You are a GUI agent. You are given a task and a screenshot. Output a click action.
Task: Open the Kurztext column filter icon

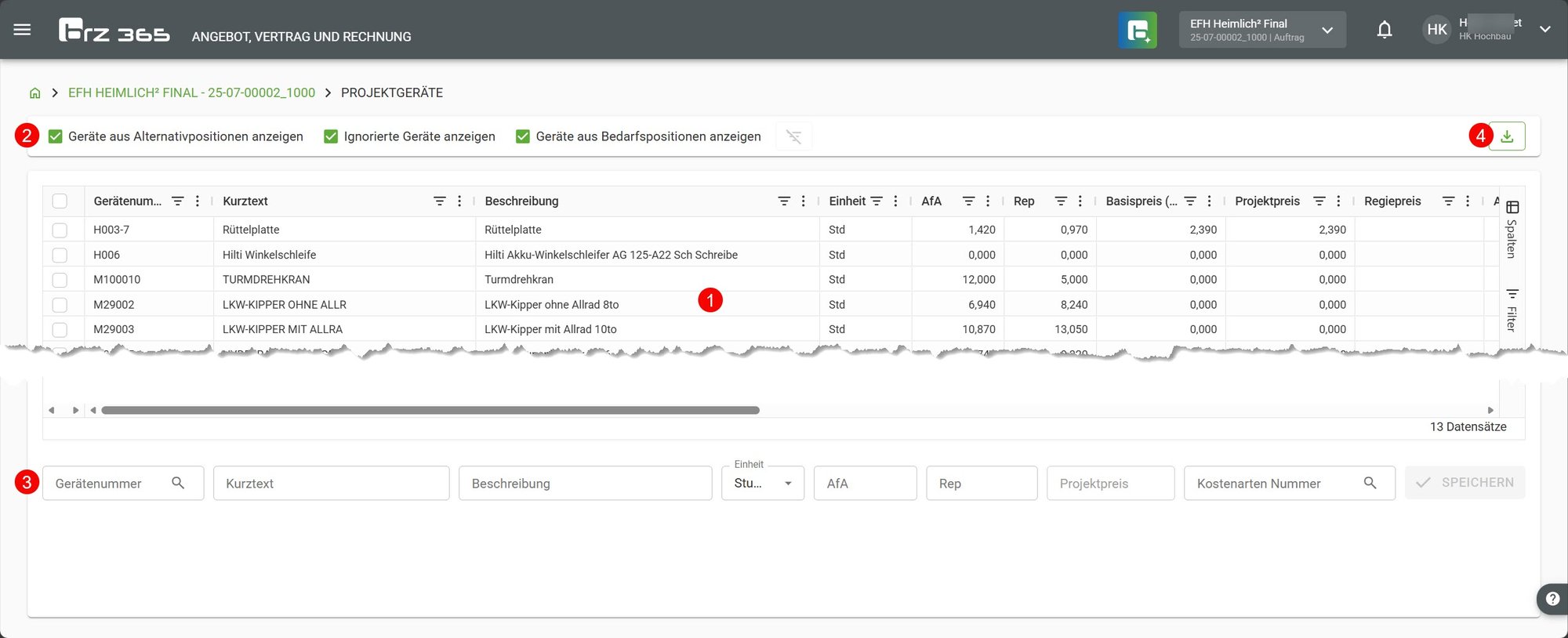pos(440,201)
